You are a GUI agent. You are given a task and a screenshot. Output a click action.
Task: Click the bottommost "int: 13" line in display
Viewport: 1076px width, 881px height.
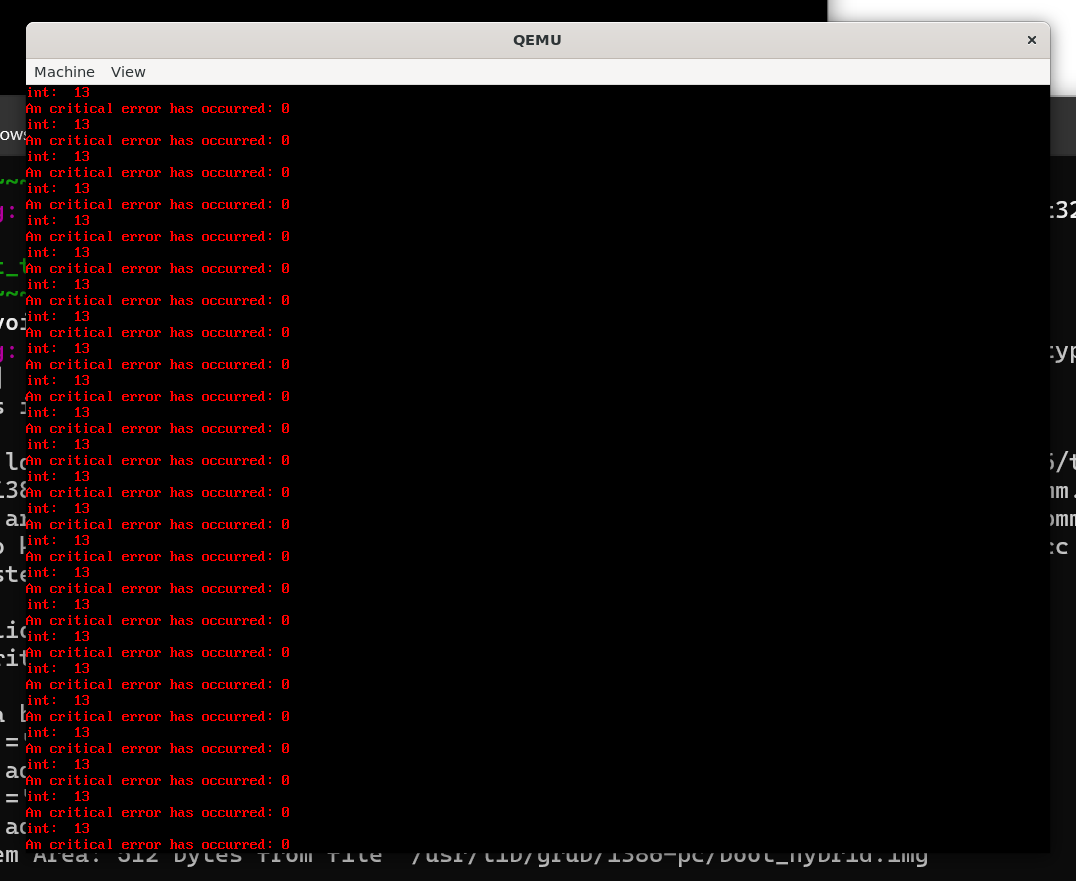pos(58,829)
